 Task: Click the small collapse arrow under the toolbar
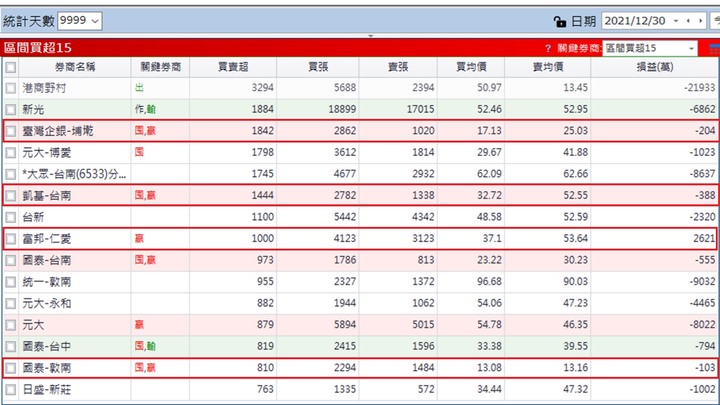point(371,36)
